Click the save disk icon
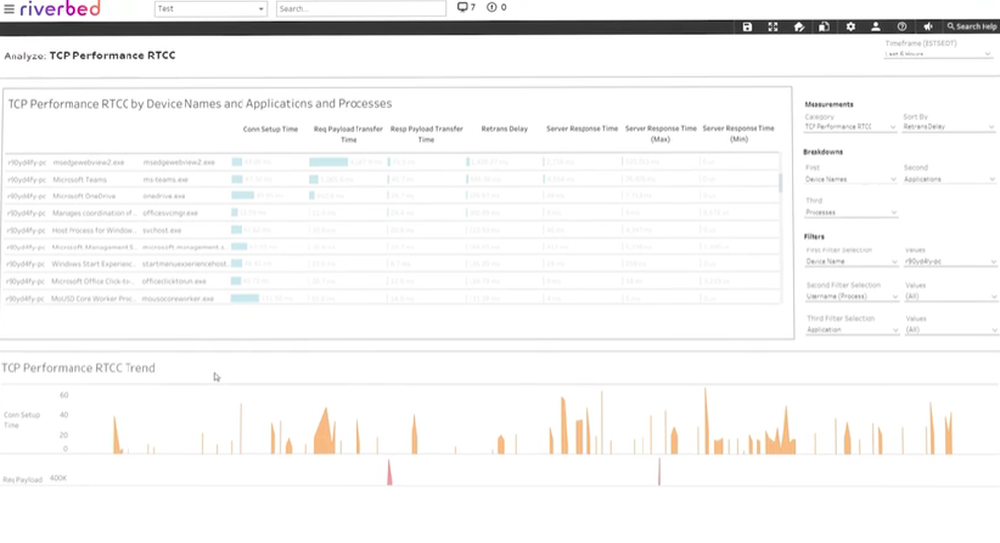Image resolution: width=1000 pixels, height=543 pixels. (x=747, y=27)
